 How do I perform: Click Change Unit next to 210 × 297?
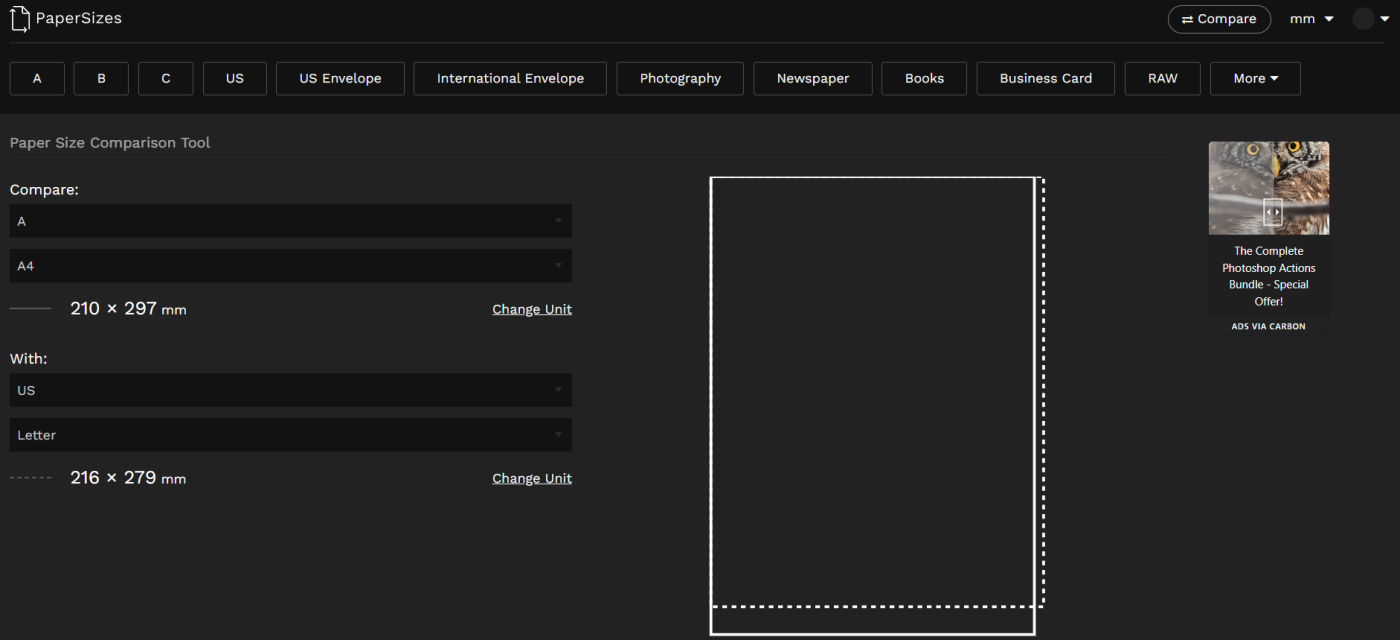[x=532, y=309]
